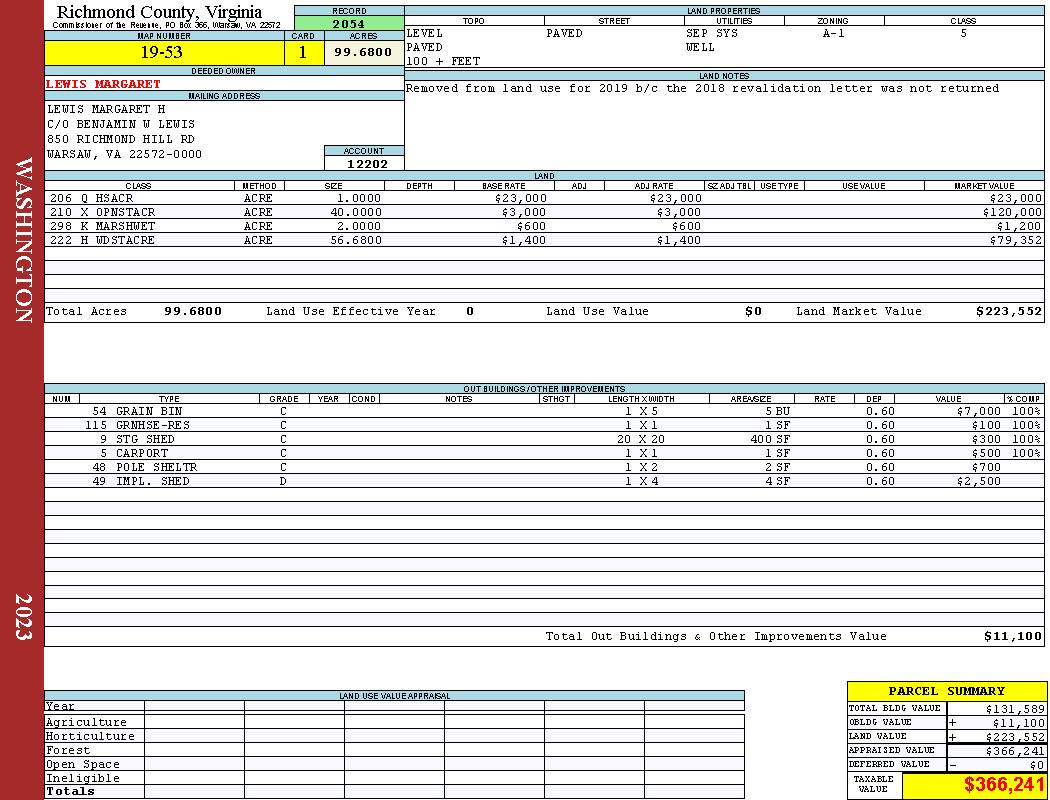Select GRNHSE-RES outbuilding type
This screenshot has height=800, width=1050.
[x=153, y=425]
